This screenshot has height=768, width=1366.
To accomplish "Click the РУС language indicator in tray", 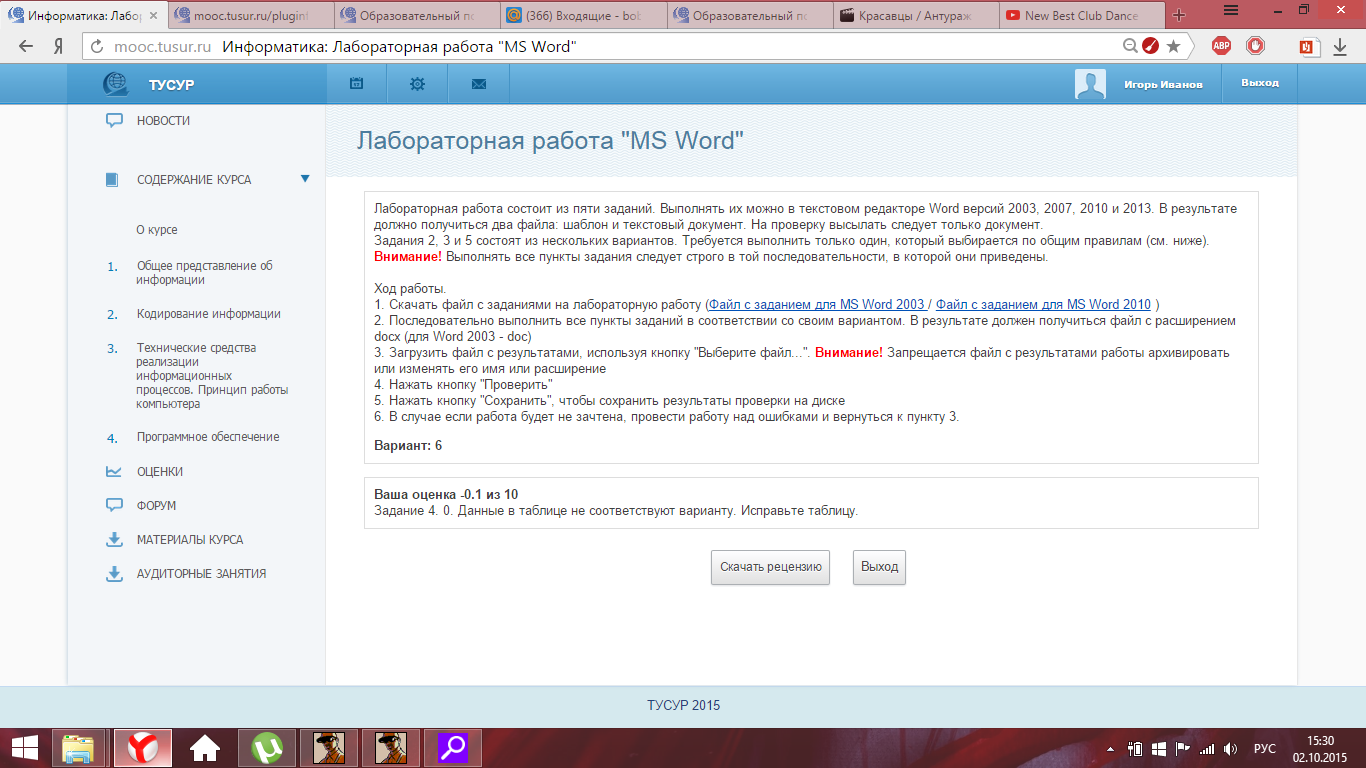I will [1265, 748].
